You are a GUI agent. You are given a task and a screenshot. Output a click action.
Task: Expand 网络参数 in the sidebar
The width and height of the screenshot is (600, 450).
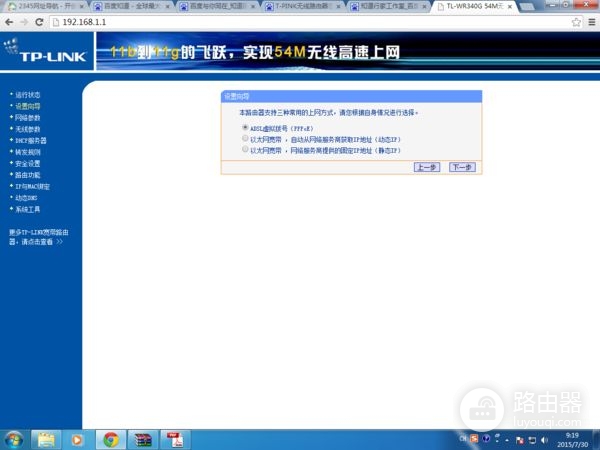(28, 117)
